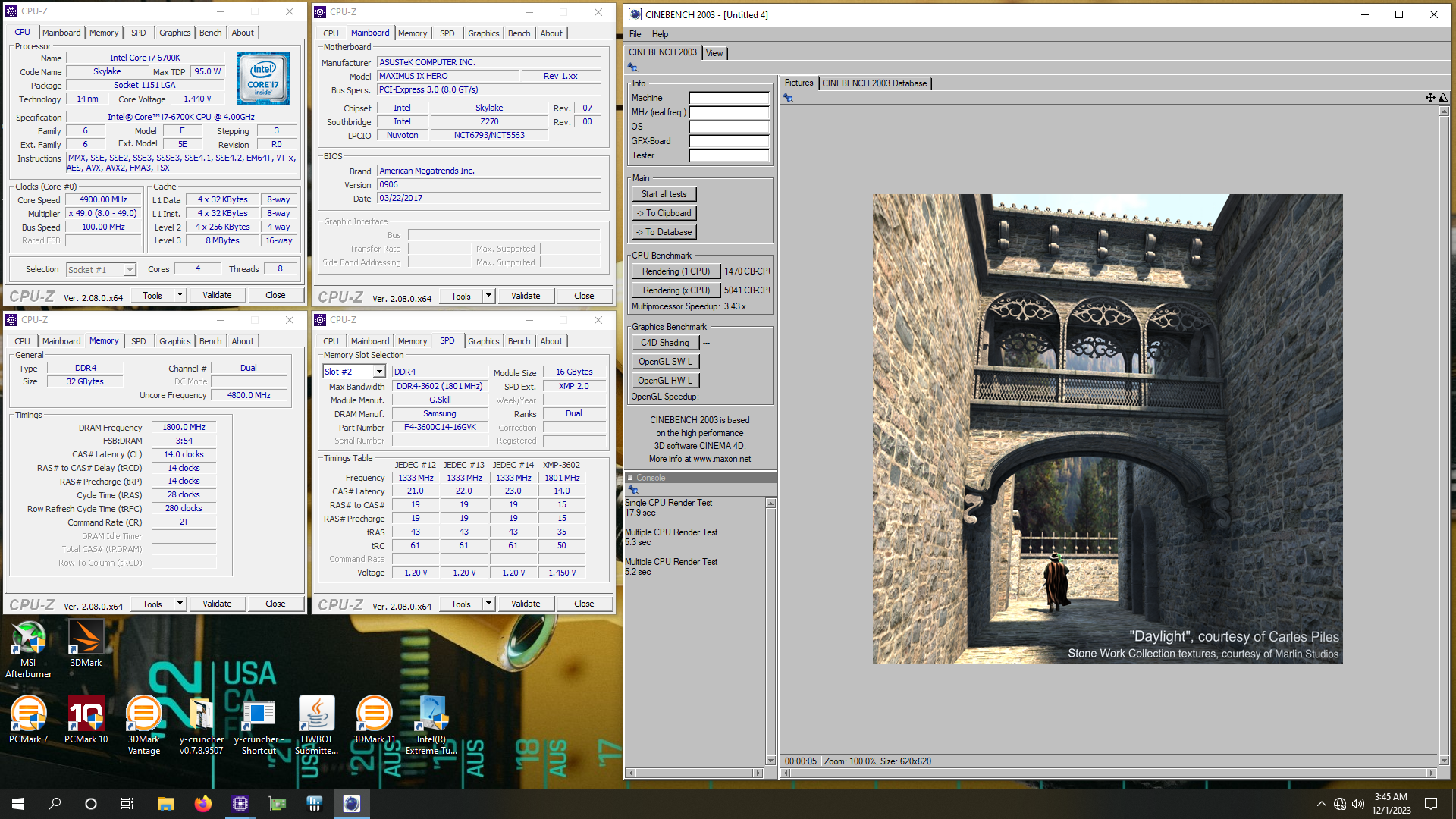Click the rendered Daylight picture
The width and height of the screenshot is (1456, 819).
point(1107,429)
